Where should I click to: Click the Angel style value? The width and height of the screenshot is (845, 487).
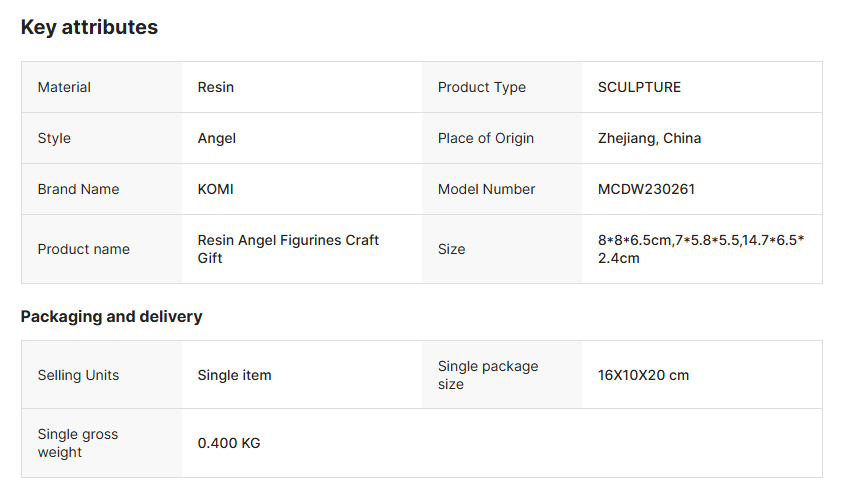(217, 138)
